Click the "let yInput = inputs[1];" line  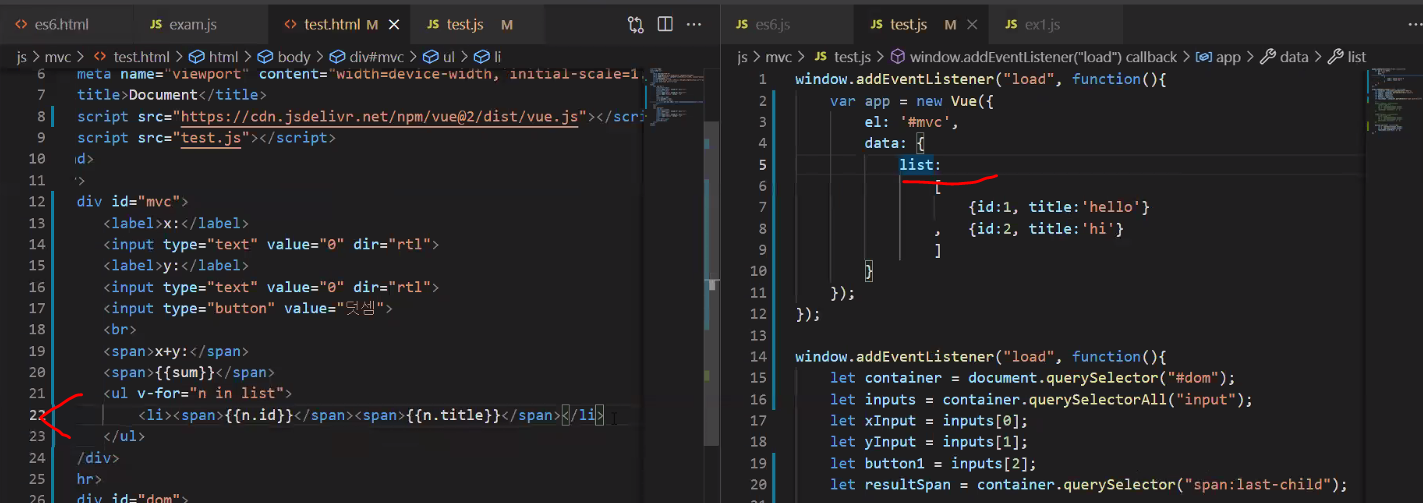point(929,442)
